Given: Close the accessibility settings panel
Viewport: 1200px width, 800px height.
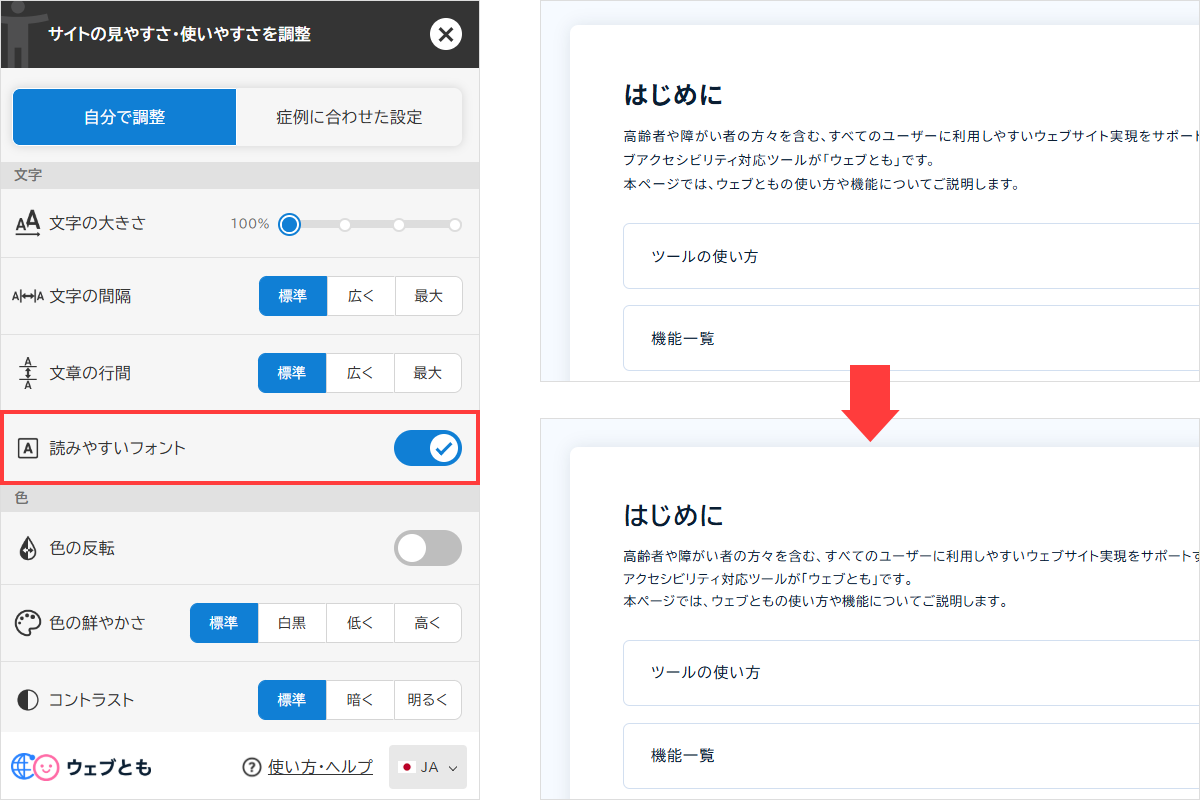Looking at the screenshot, I should (445, 35).
